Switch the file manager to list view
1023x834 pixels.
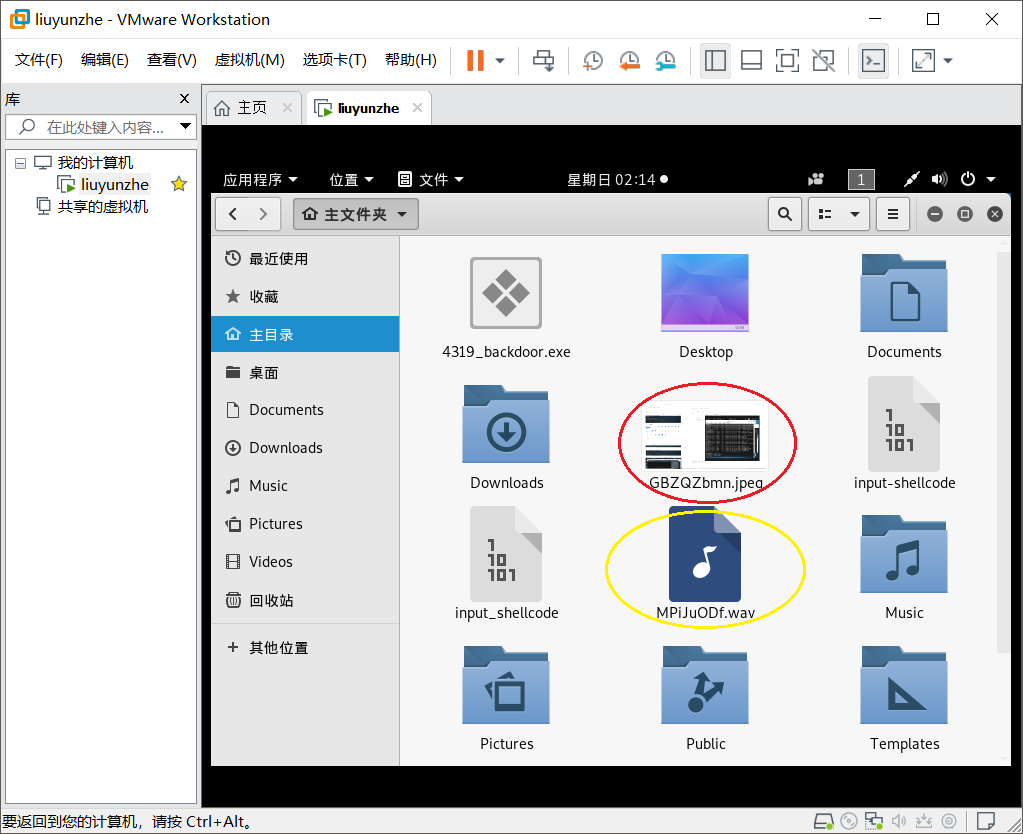[825, 214]
